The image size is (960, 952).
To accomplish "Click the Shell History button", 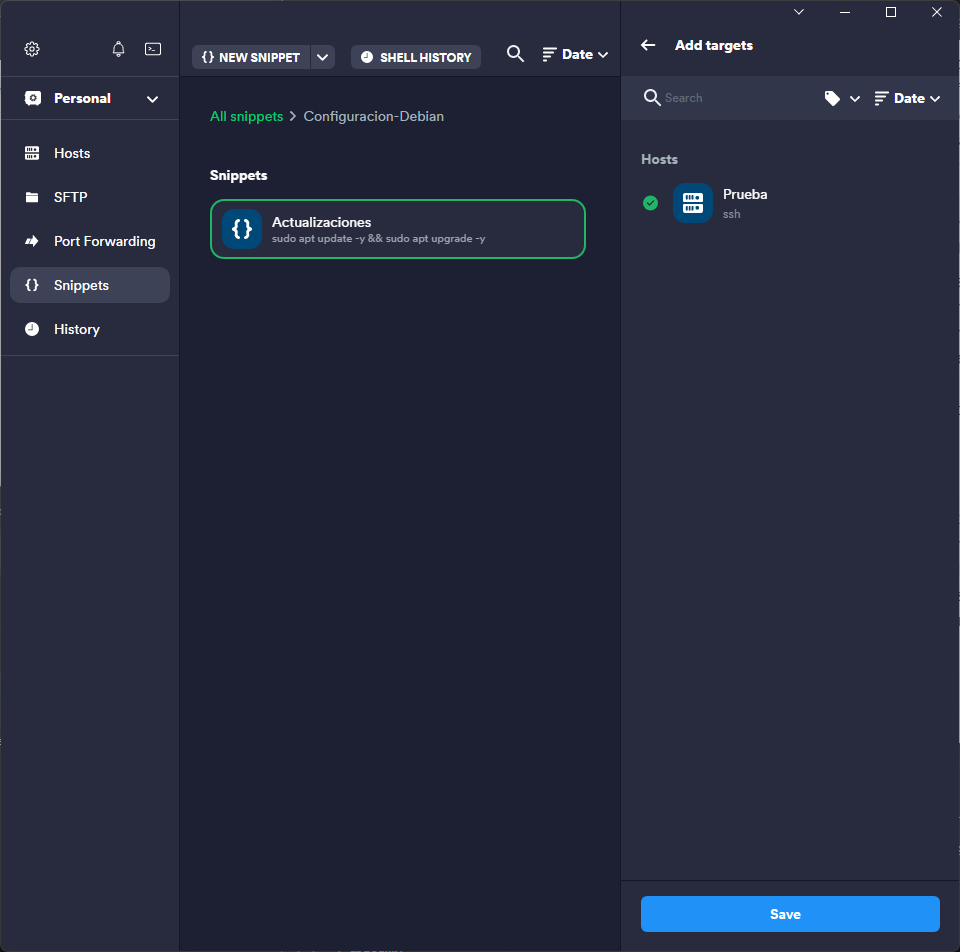I will pos(415,57).
